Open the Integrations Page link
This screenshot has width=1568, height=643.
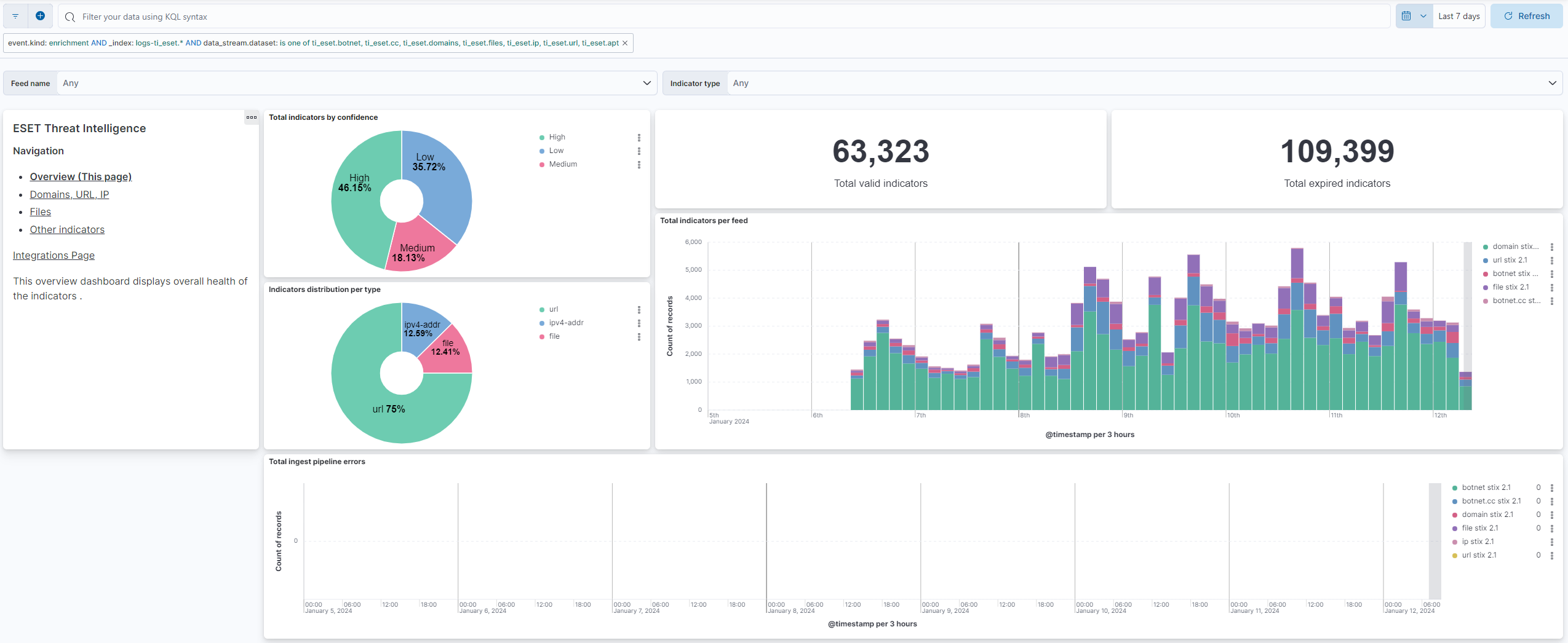(x=54, y=255)
